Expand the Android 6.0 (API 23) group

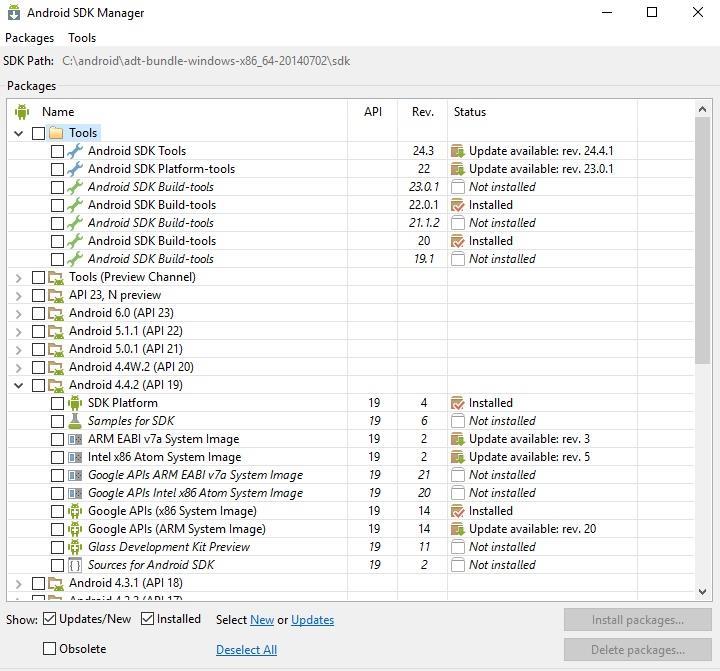click(18, 313)
